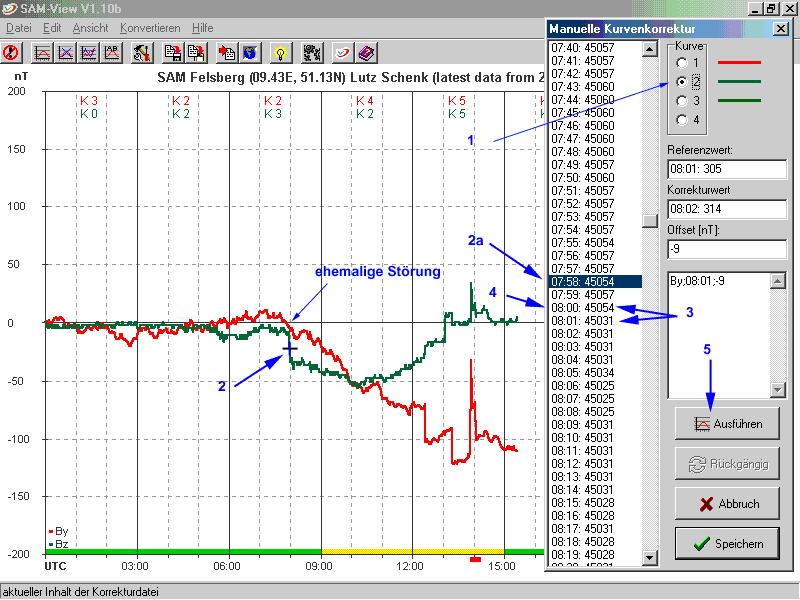This screenshot has height=600, width=800.
Task: Click the correction list scroll-down arrow
Action: coord(778,390)
